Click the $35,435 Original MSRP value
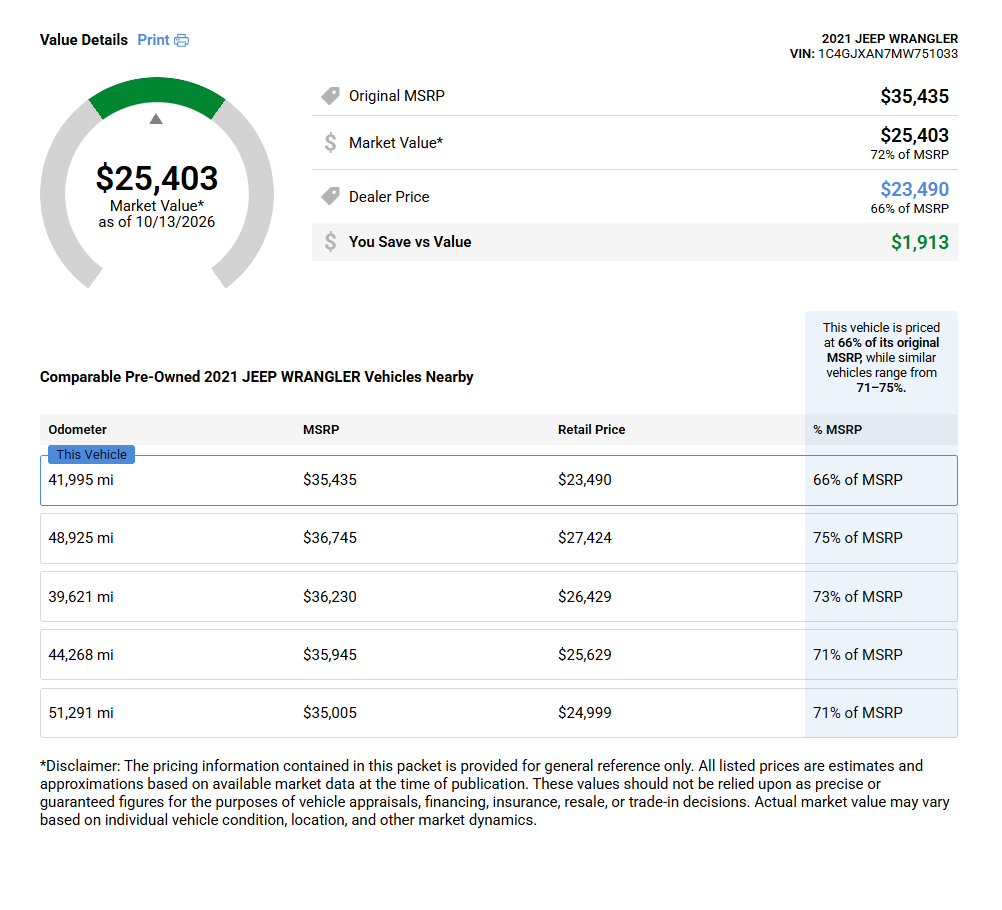 pyautogui.click(x=914, y=96)
